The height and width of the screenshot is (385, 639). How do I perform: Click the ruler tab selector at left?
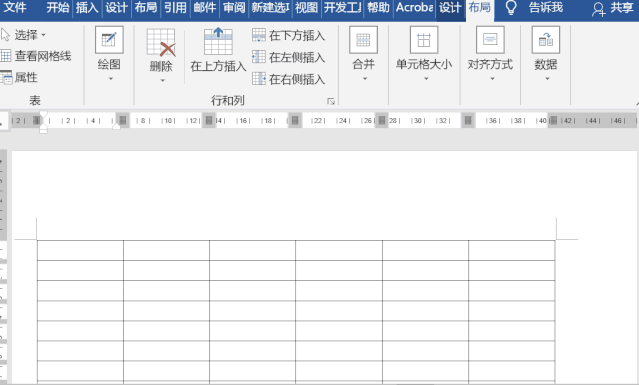pyautogui.click(x=3, y=121)
